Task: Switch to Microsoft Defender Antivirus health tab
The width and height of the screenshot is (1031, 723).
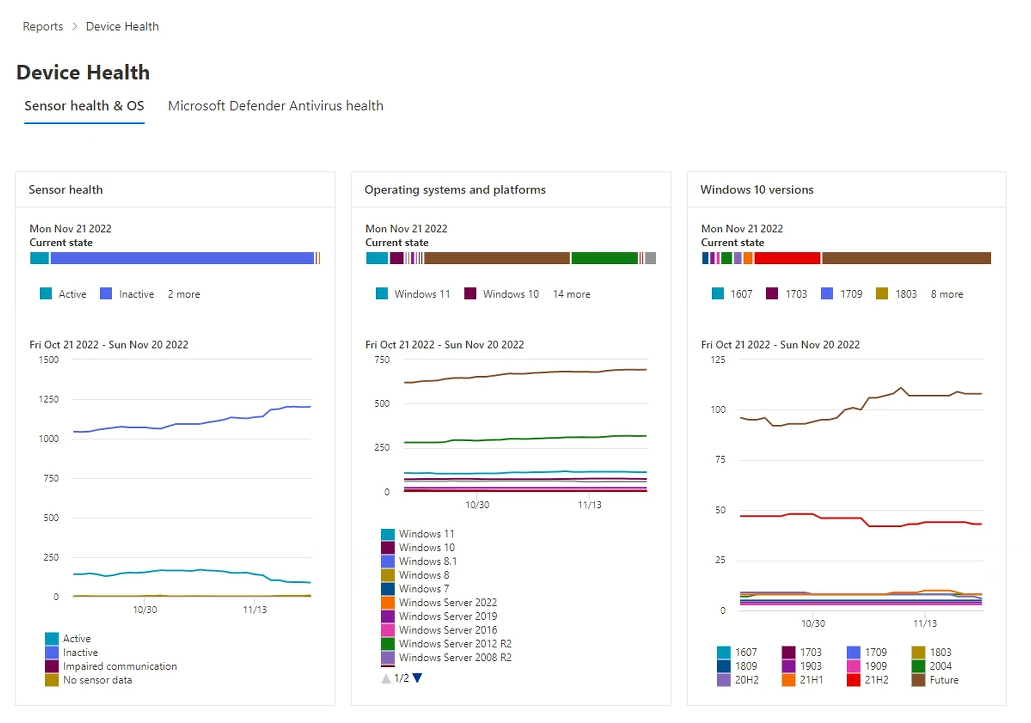Action: [275, 106]
